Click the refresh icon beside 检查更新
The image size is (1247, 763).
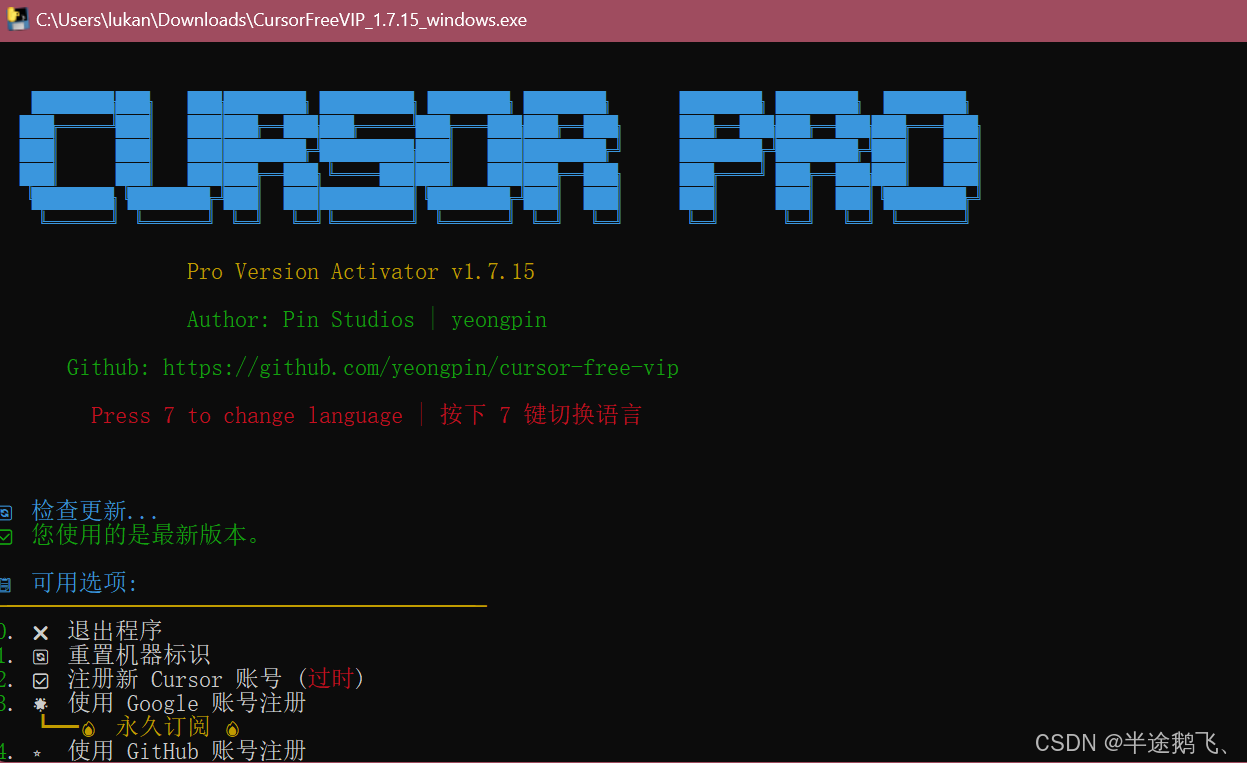[5, 513]
